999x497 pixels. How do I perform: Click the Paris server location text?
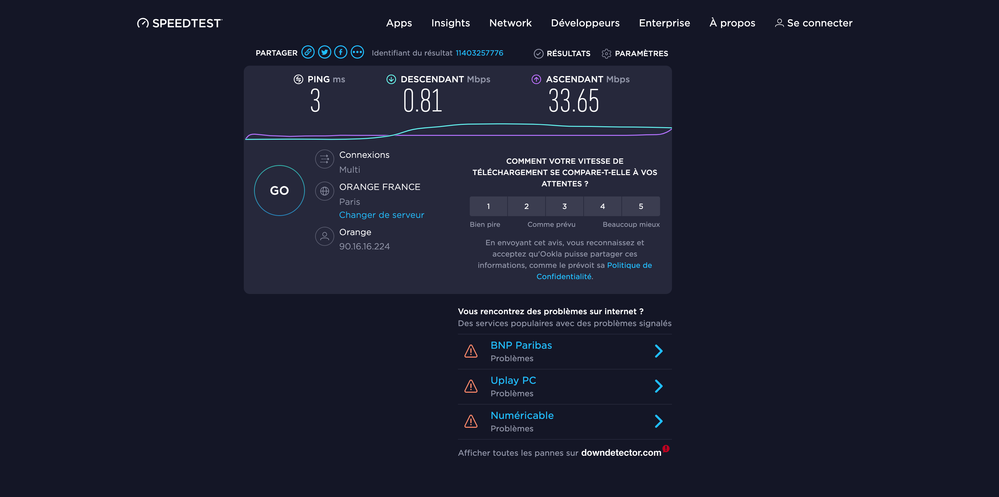point(350,201)
